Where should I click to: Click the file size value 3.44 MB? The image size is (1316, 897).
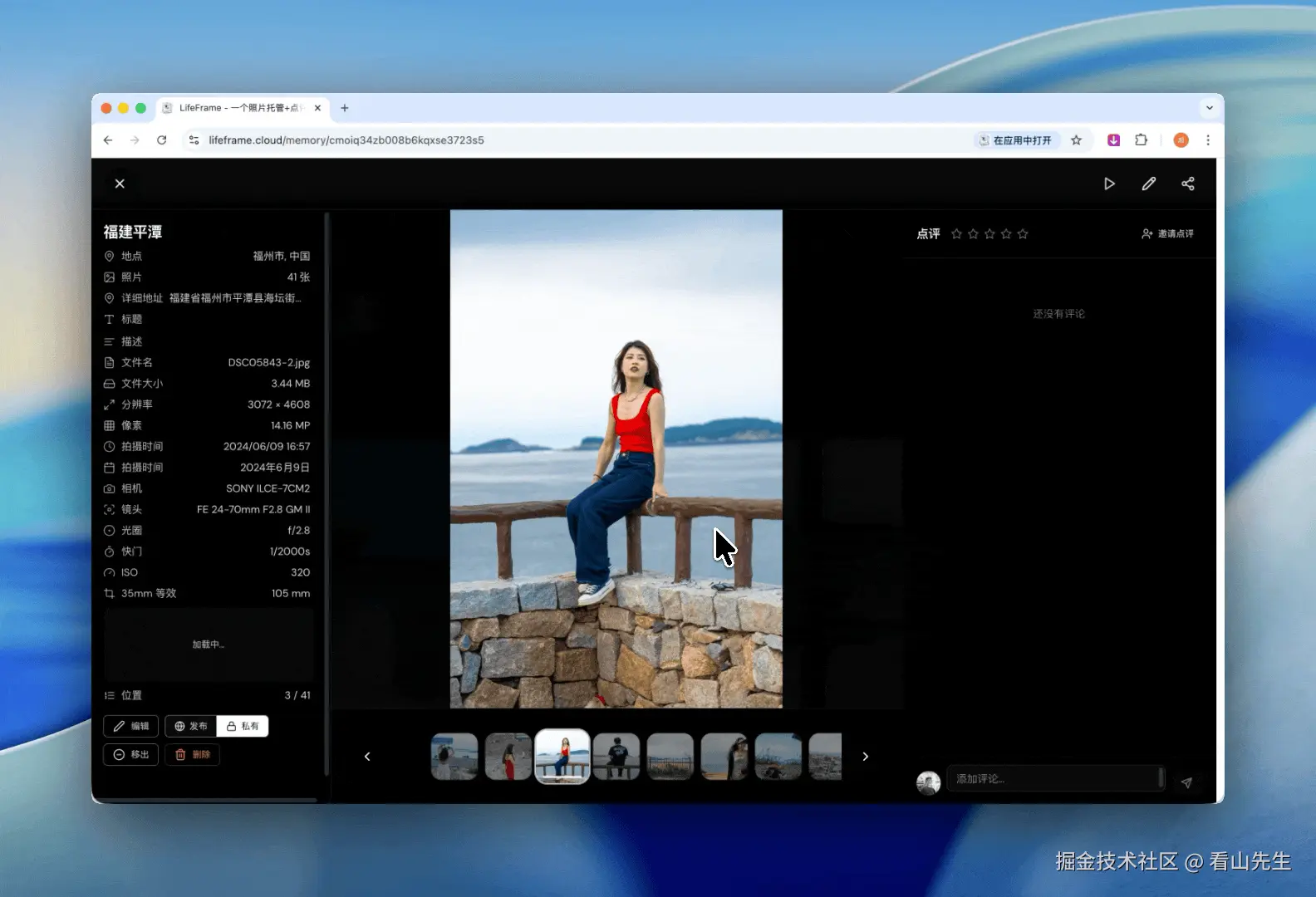coord(291,384)
